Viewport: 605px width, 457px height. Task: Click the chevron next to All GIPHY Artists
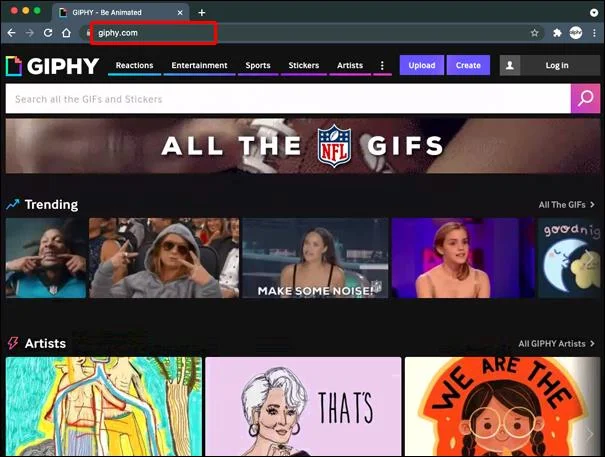tap(592, 344)
